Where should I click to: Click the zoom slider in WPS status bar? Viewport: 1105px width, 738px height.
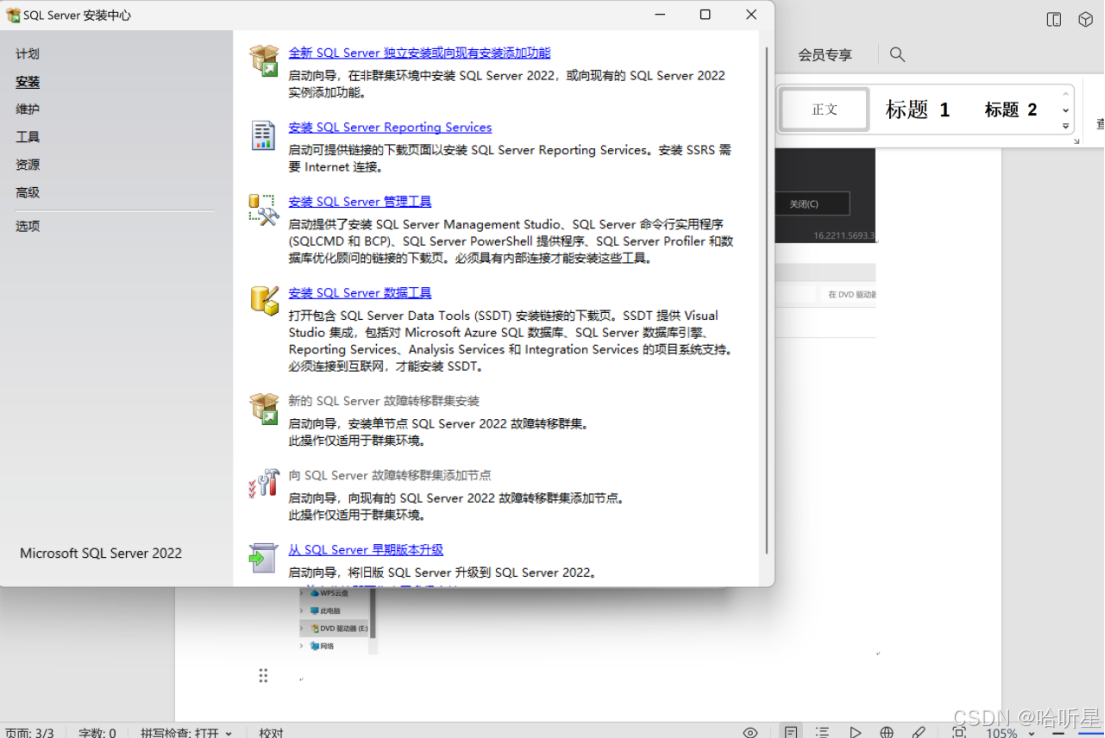(x=1091, y=734)
